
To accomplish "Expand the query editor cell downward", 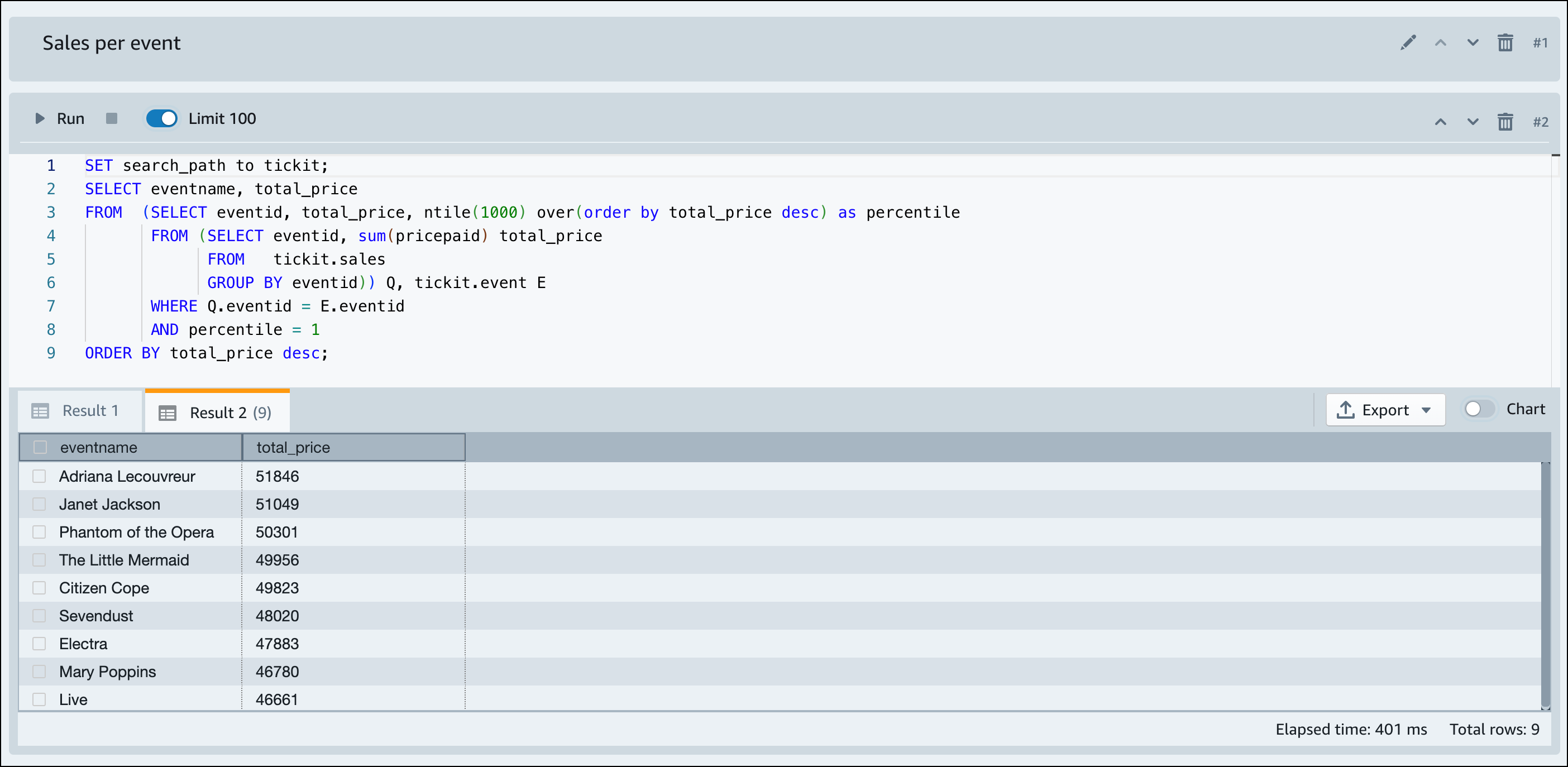I will pyautogui.click(x=1473, y=122).
